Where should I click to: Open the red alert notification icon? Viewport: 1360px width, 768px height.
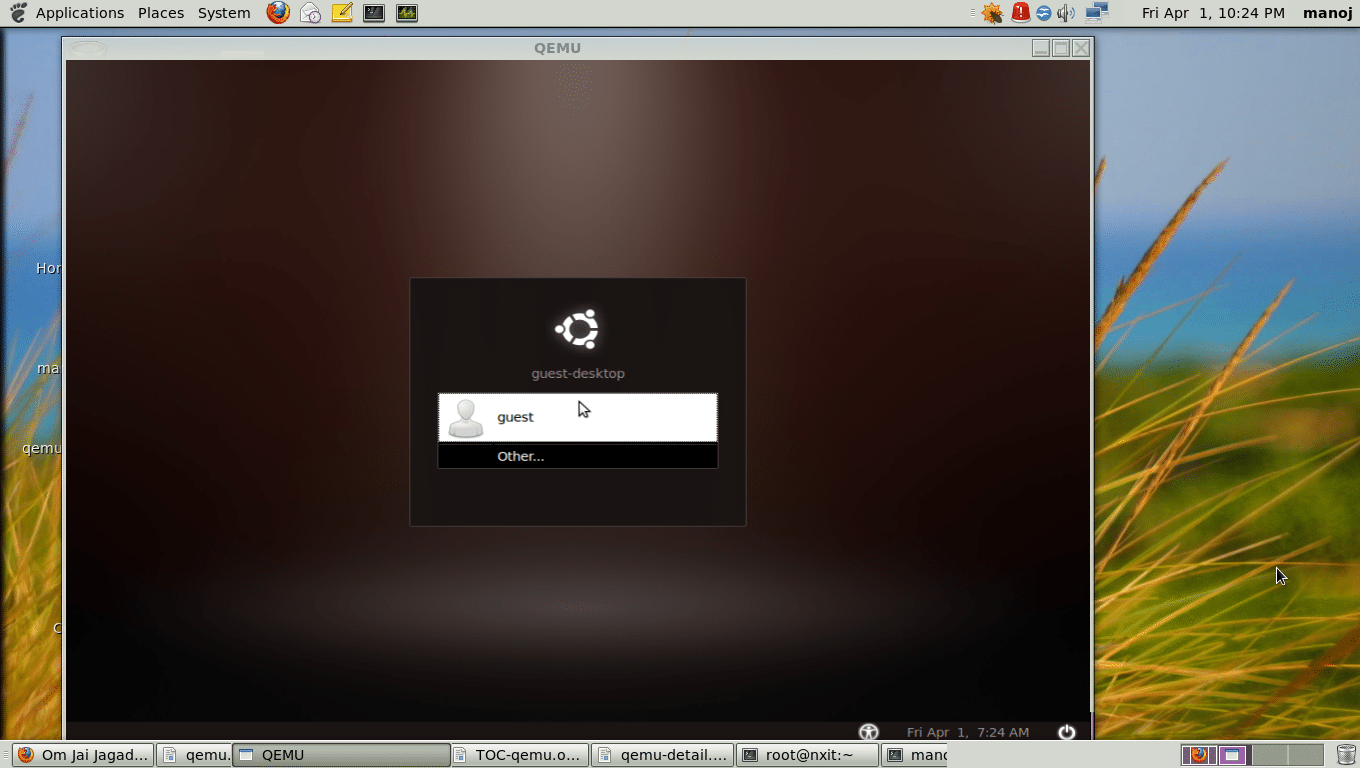[1020, 13]
